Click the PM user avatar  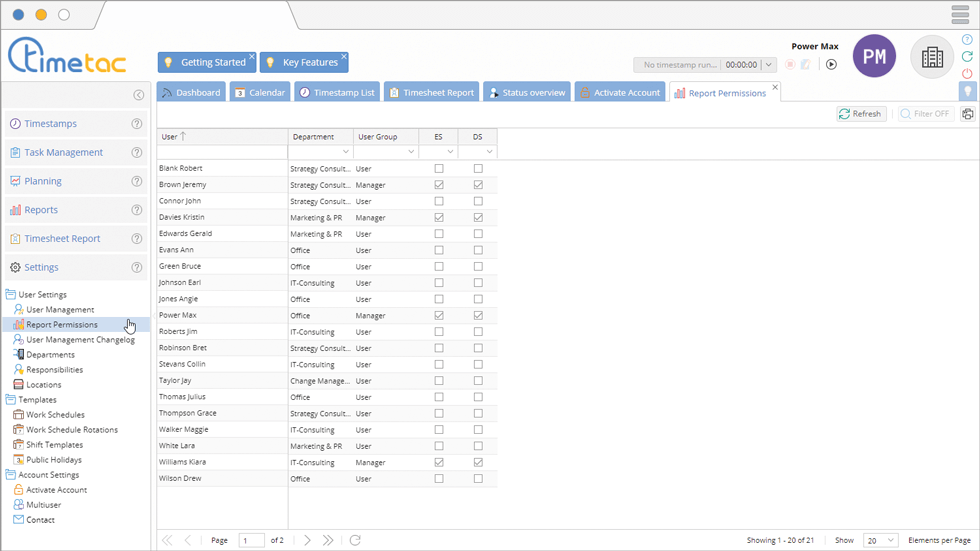[874, 56]
